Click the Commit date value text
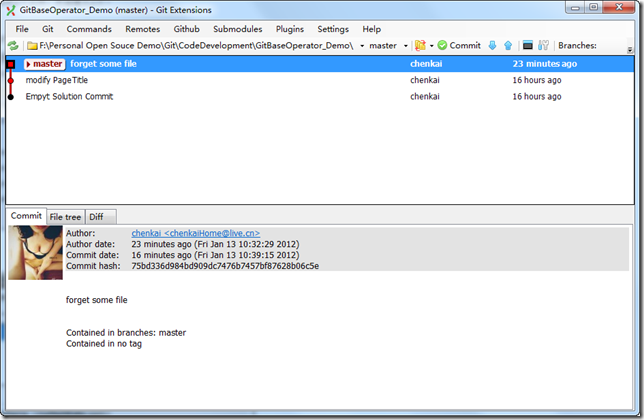 click(x=215, y=255)
